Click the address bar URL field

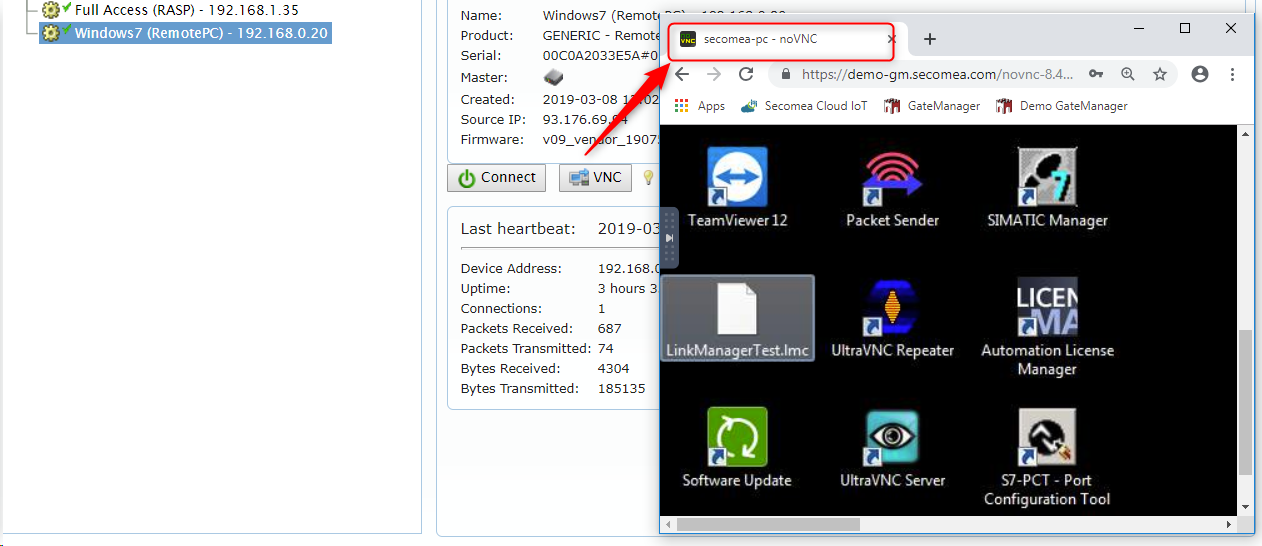pyautogui.click(x=937, y=74)
